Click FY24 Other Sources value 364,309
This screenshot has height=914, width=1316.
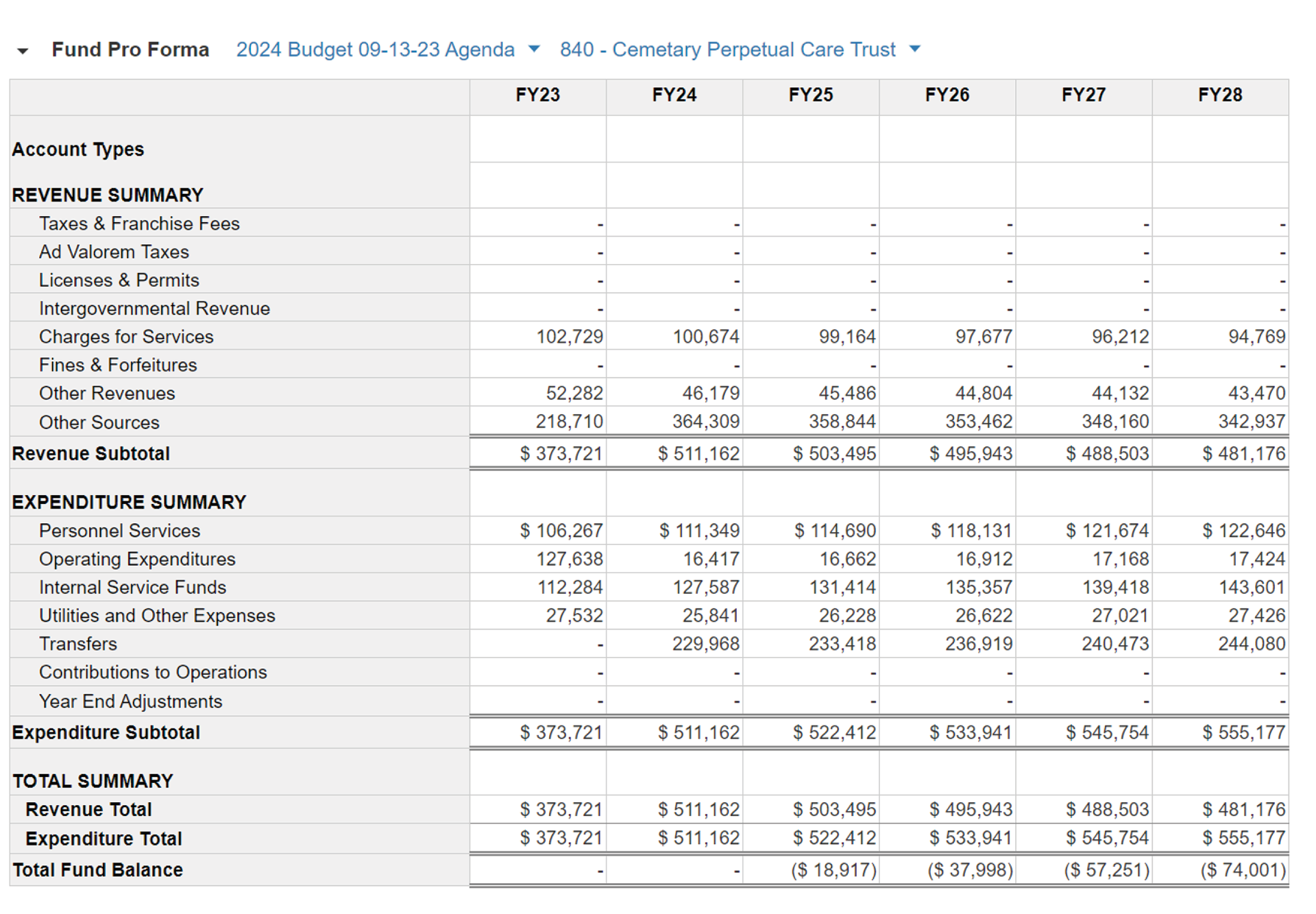point(705,421)
